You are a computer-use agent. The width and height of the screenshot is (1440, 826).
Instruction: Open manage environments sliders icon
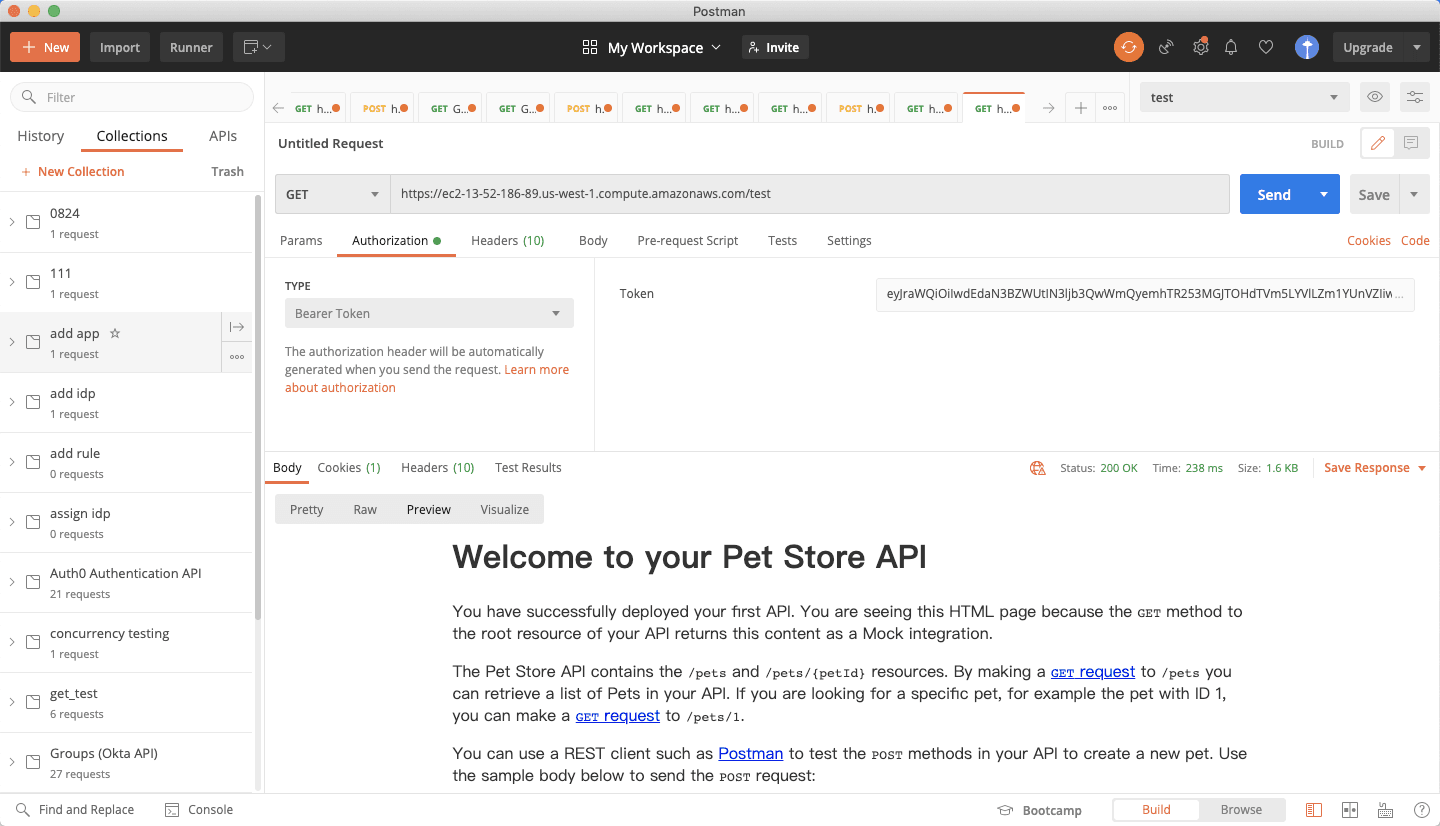coord(1415,97)
